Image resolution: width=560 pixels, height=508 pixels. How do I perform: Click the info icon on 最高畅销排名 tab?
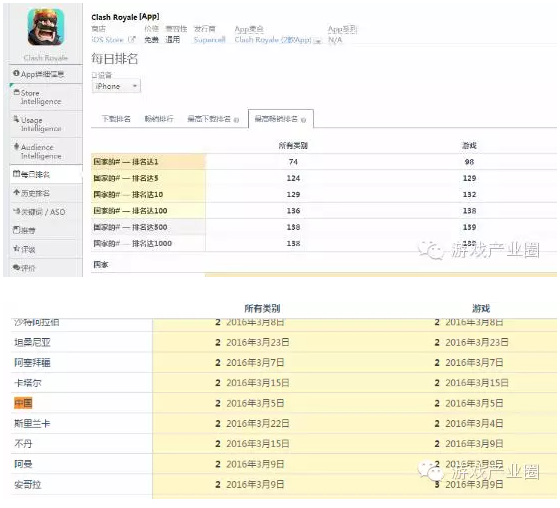pyautogui.click(x=303, y=120)
